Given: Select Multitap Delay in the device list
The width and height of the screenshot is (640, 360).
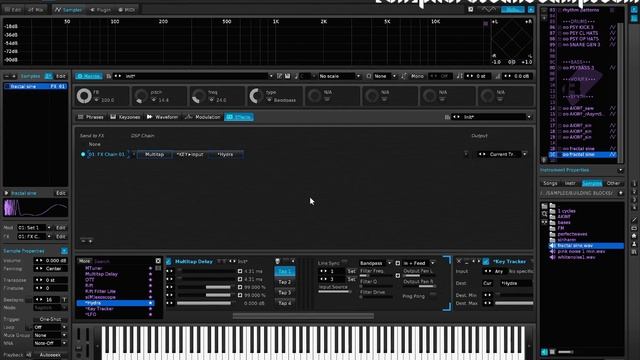Looking at the screenshot, I should pyautogui.click(x=101, y=274).
